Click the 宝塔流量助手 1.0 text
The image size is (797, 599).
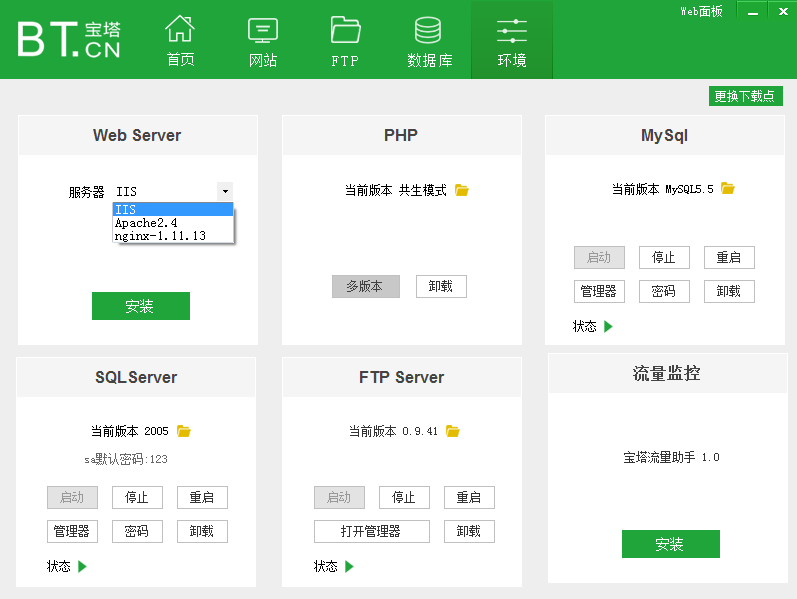(x=671, y=457)
